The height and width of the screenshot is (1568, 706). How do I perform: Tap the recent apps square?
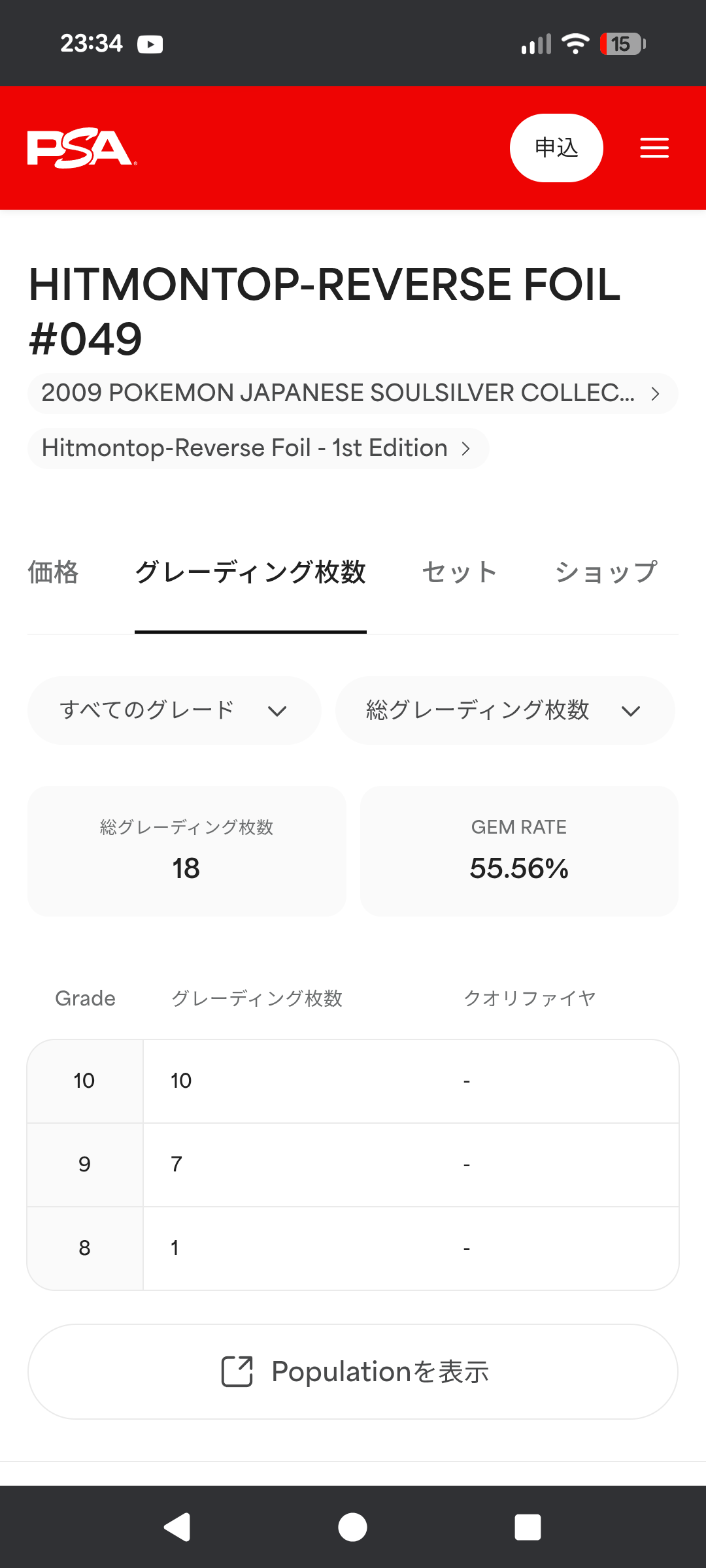pyautogui.click(x=528, y=1527)
